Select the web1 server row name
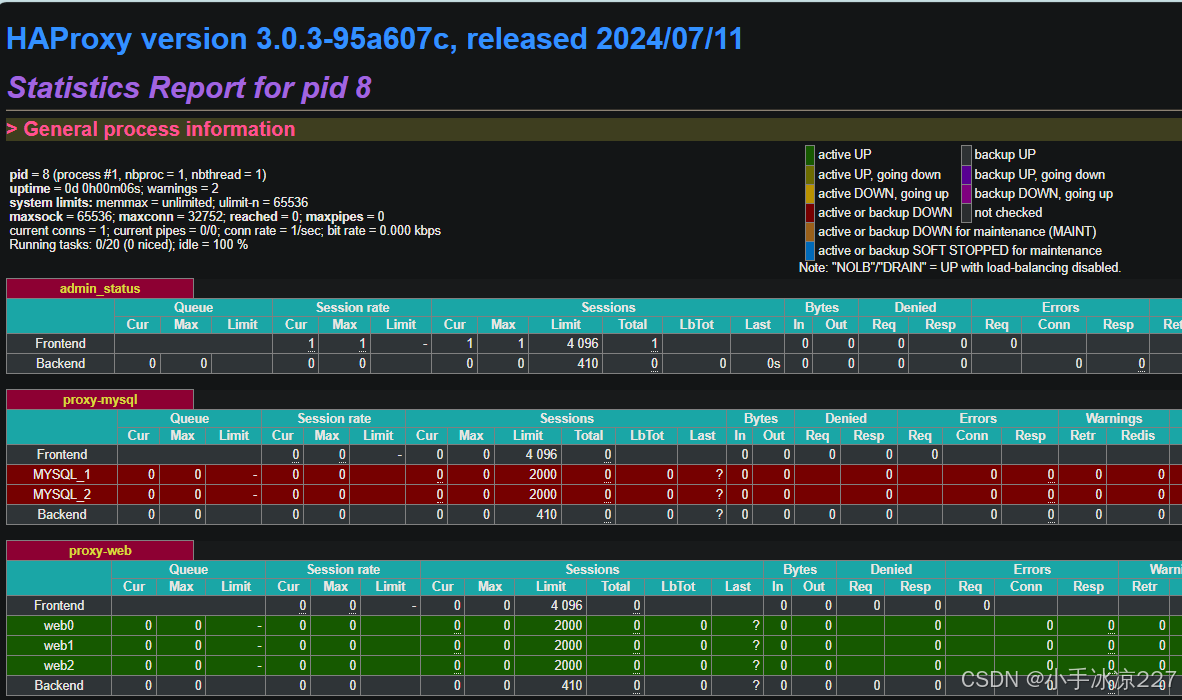1182x700 pixels. (59, 646)
